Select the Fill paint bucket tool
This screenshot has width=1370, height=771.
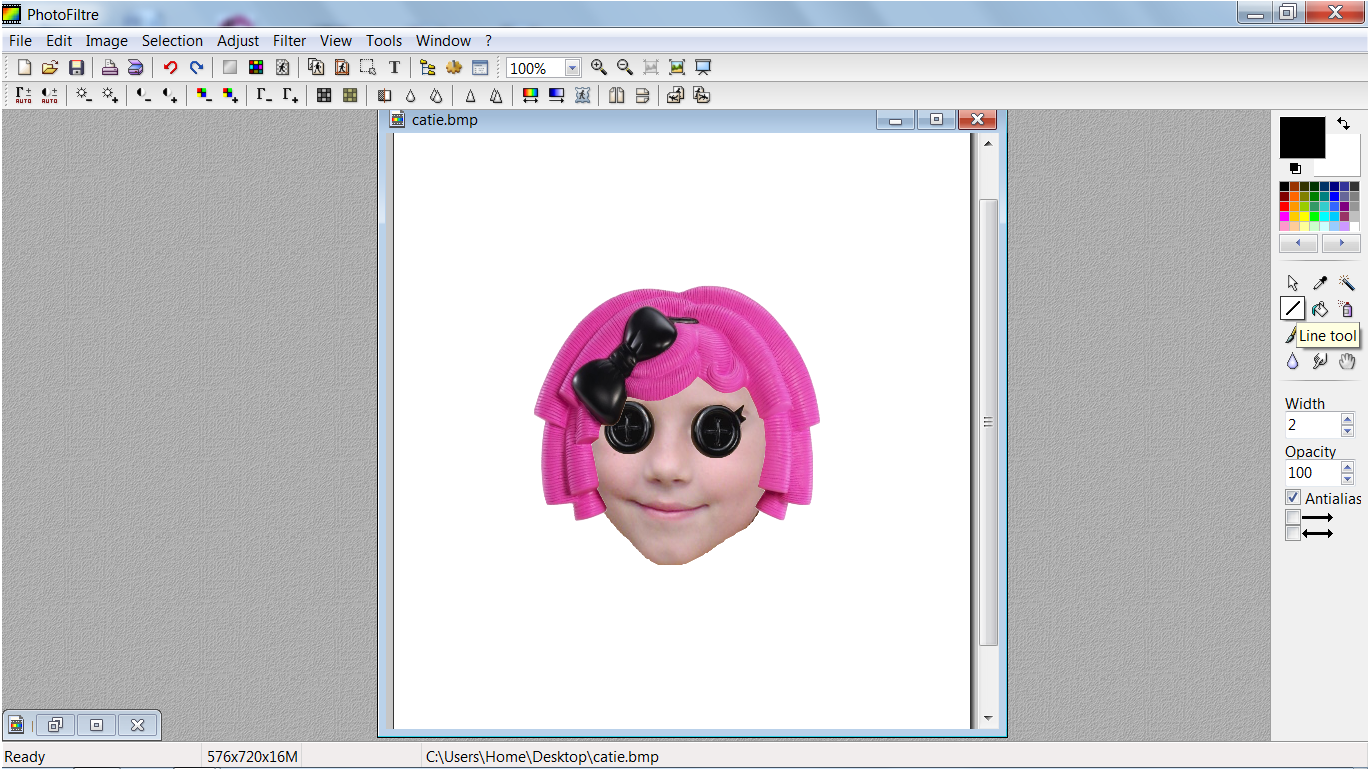point(1320,309)
